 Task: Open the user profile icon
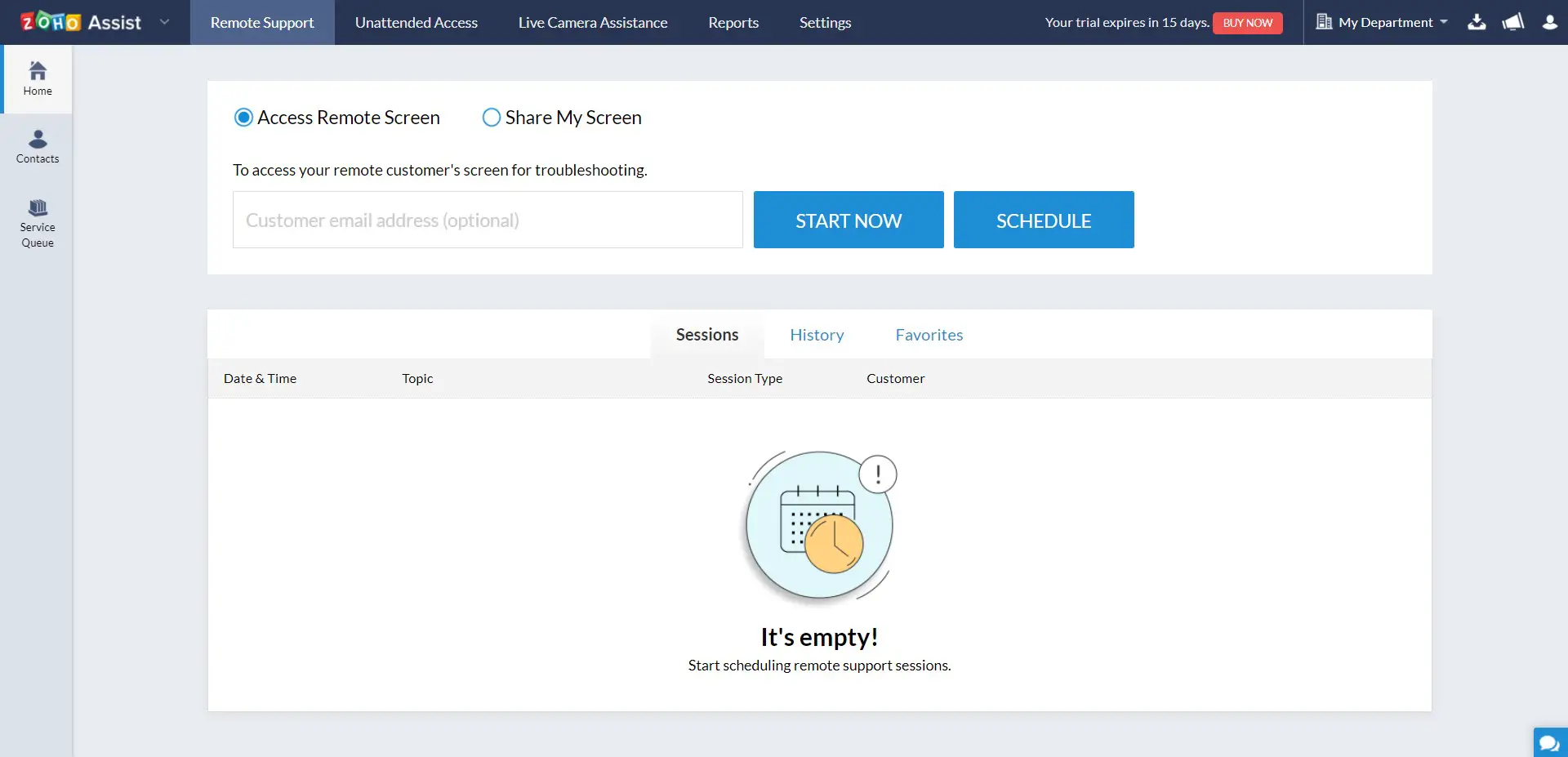point(1549,22)
